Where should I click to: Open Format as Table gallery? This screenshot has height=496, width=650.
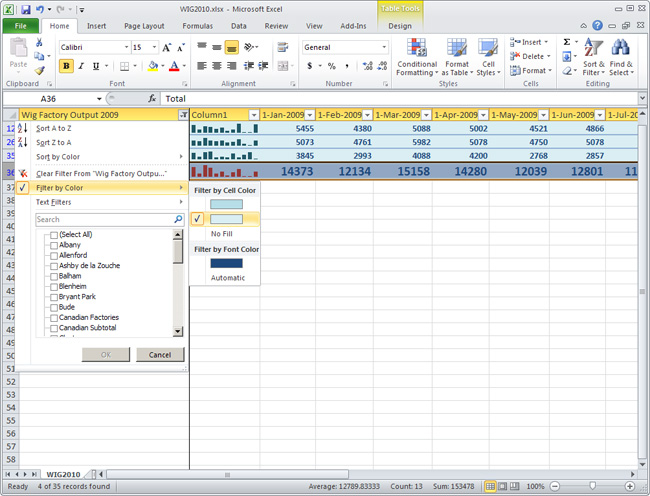coord(457,57)
